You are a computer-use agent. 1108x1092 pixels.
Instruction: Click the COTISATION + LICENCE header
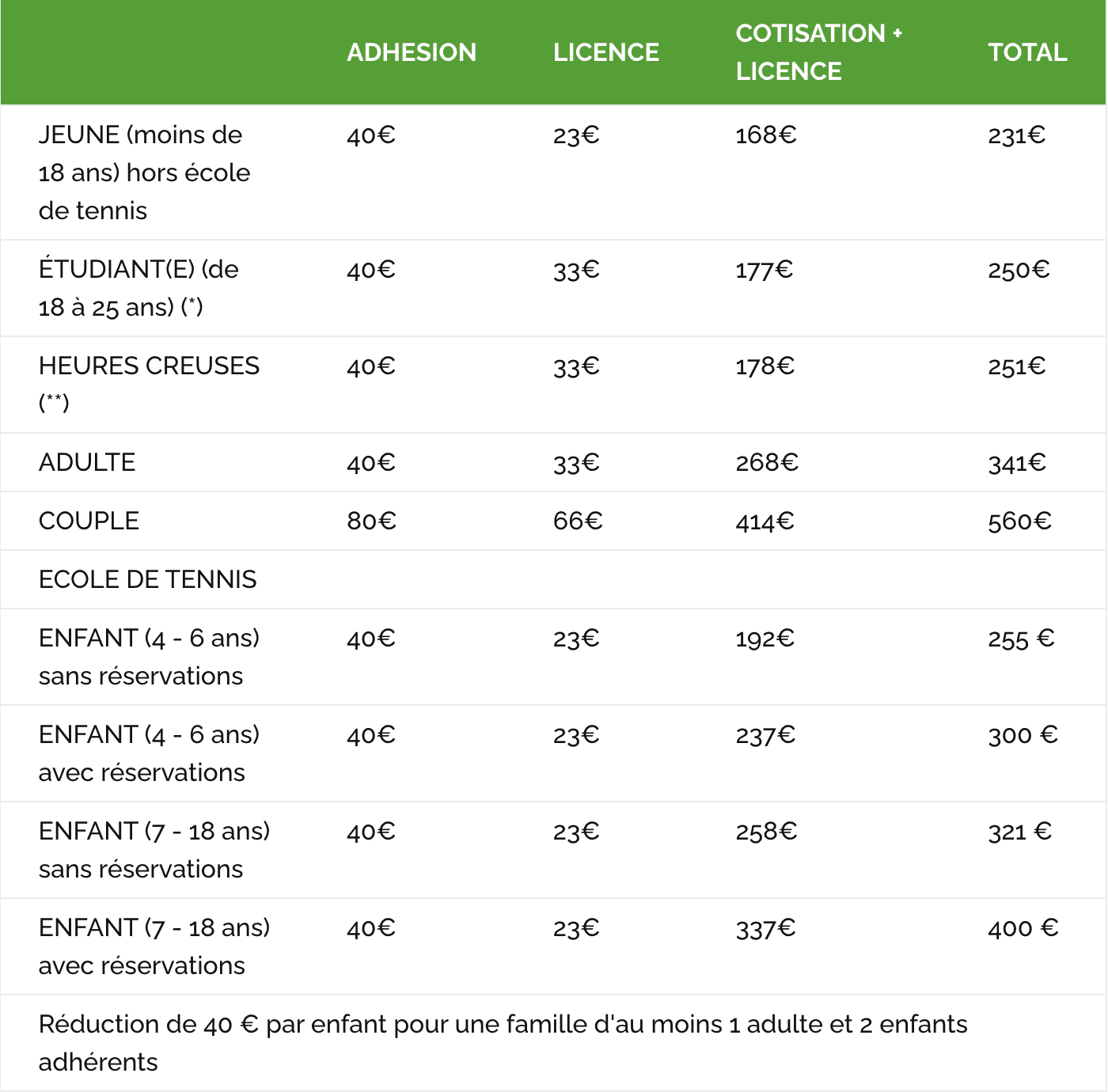point(818,52)
